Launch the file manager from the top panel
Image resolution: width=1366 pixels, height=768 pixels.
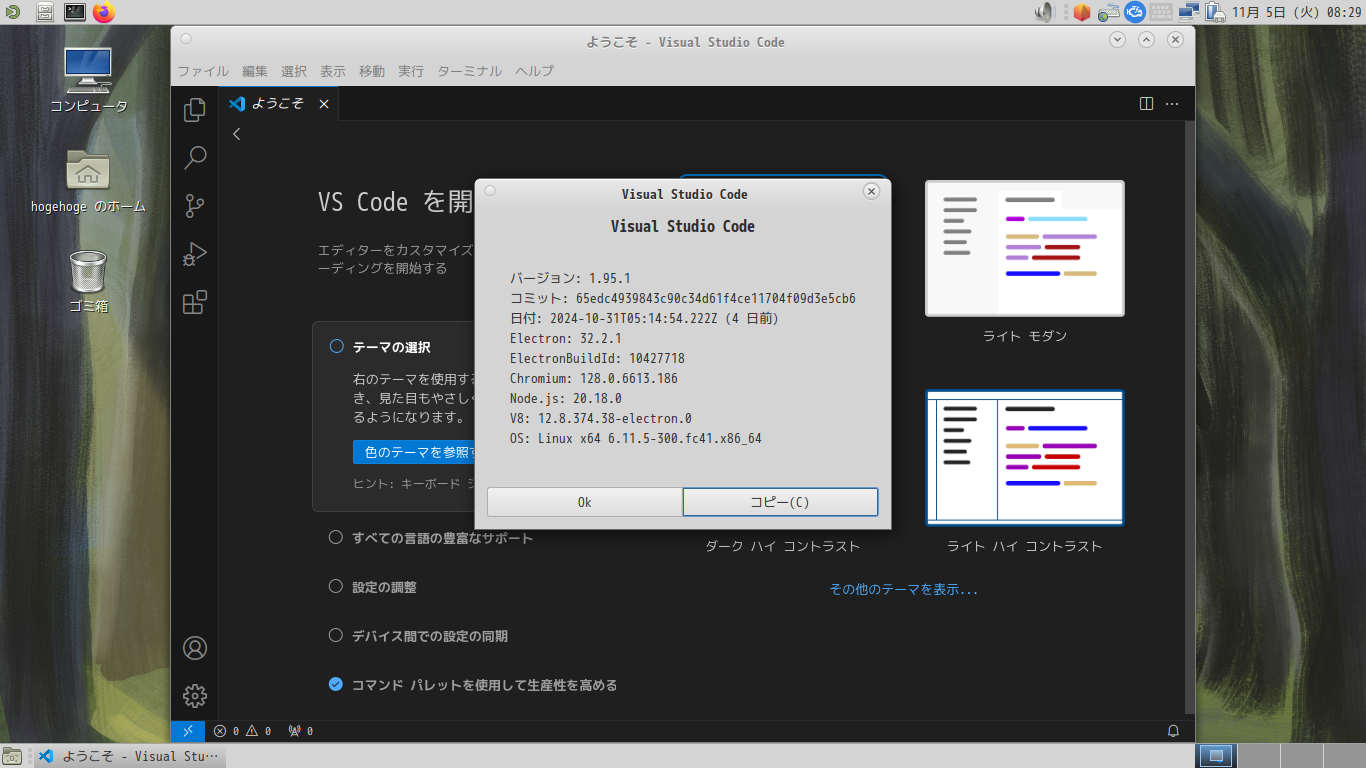pos(45,12)
